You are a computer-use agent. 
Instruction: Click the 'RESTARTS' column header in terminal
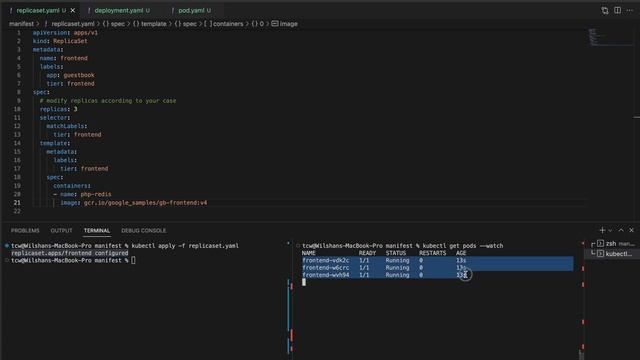pyautogui.click(x=432, y=253)
